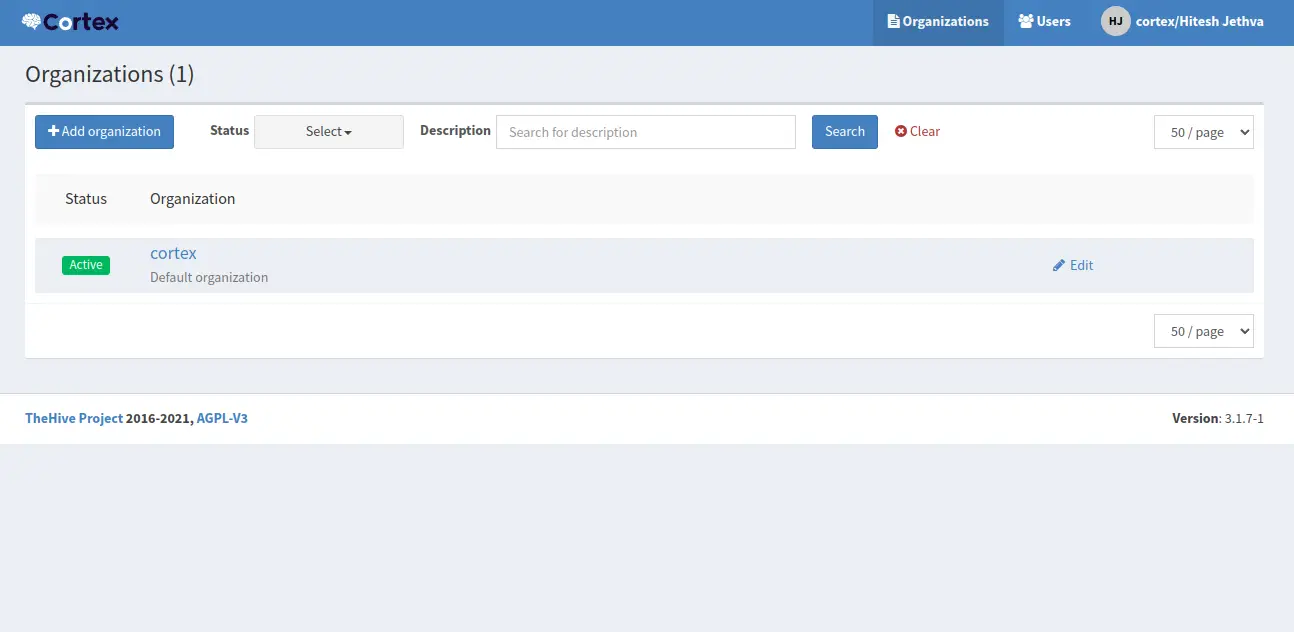Click the Cortex brain logo
Screen dimensions: 1294x632
[70, 21]
